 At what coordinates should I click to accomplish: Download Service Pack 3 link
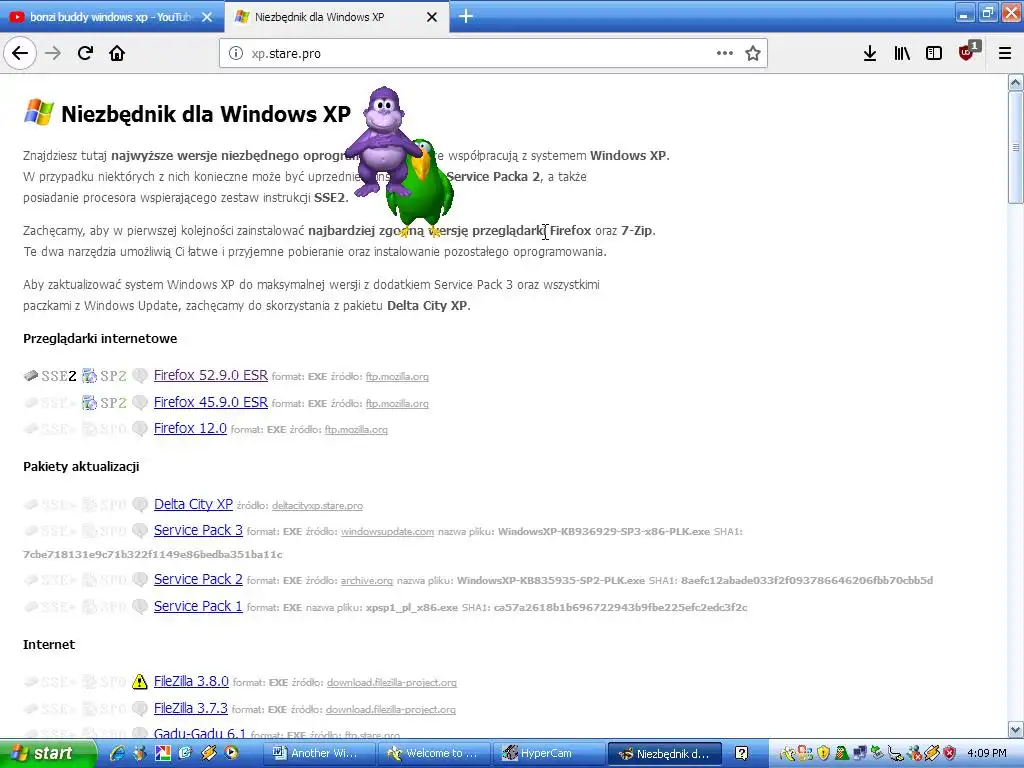(198, 530)
